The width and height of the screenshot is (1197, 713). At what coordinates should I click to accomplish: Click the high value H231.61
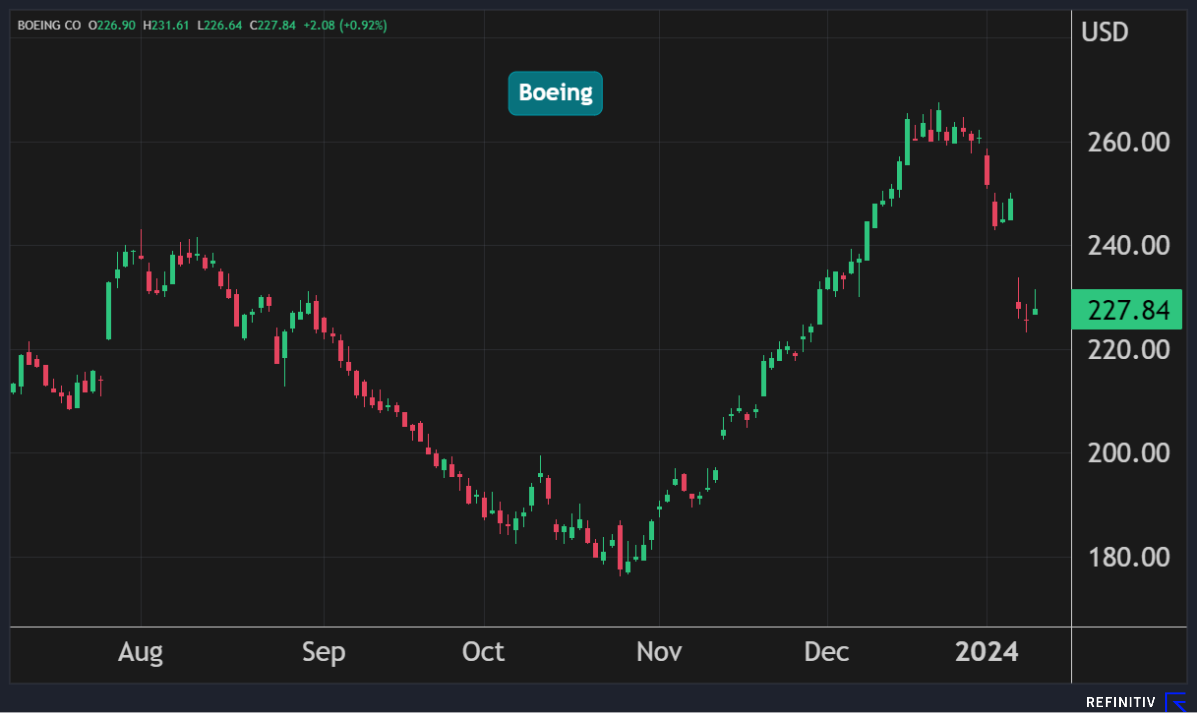coord(166,25)
